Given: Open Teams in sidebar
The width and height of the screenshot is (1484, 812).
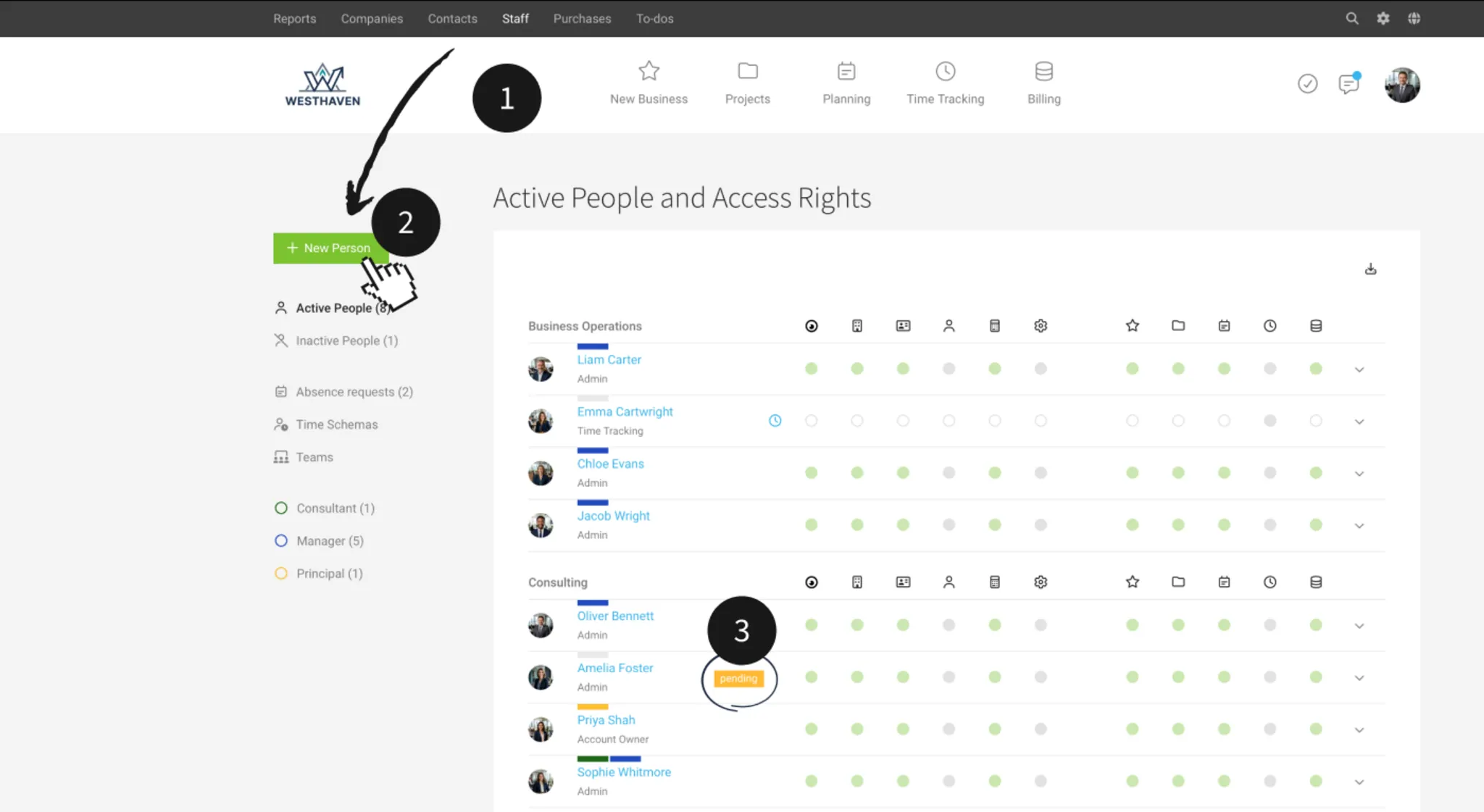Looking at the screenshot, I should pyautogui.click(x=304, y=457).
